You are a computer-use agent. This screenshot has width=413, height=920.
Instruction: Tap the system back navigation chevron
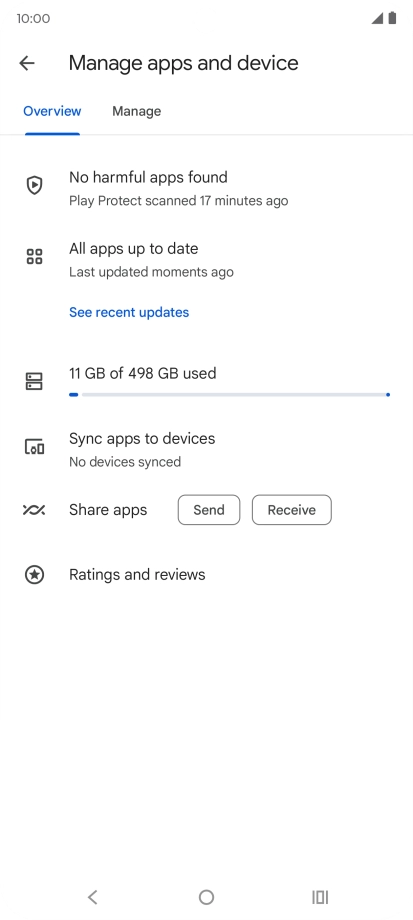point(92,897)
